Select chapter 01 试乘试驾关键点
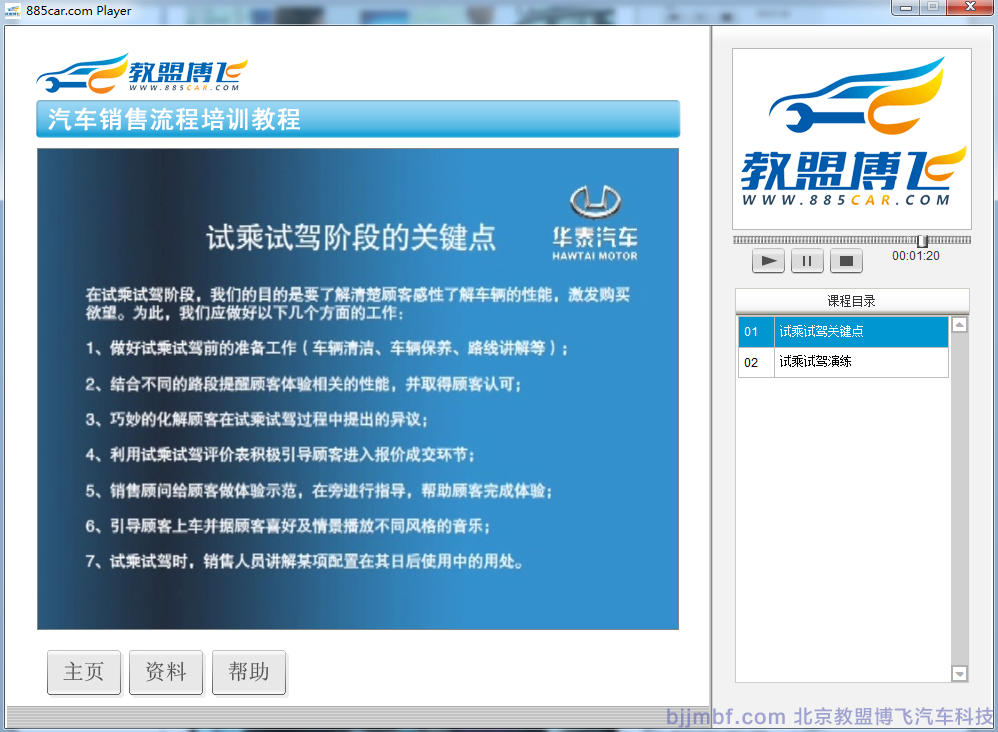The height and width of the screenshot is (732, 998). click(843, 332)
